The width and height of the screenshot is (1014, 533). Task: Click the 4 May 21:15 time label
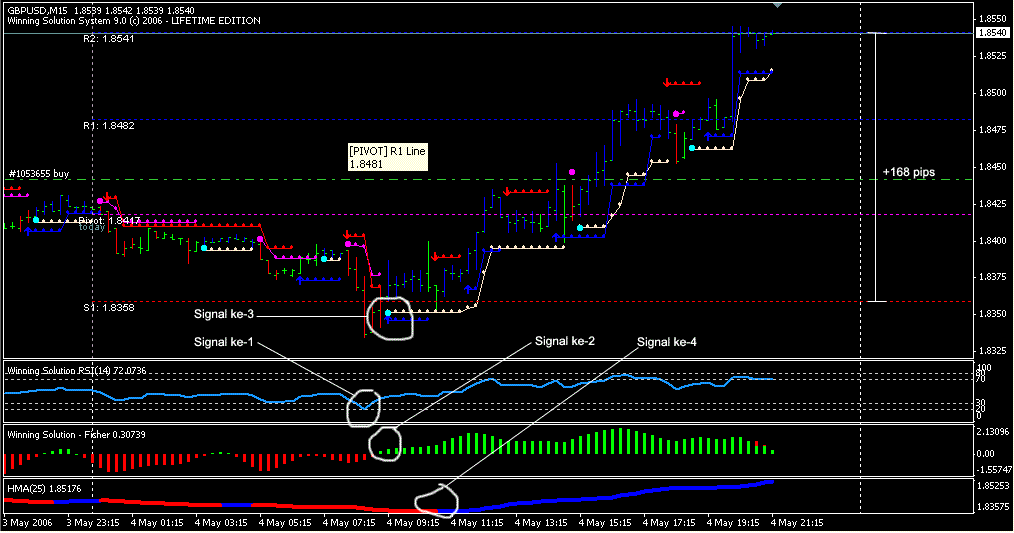pyautogui.click(x=797, y=523)
